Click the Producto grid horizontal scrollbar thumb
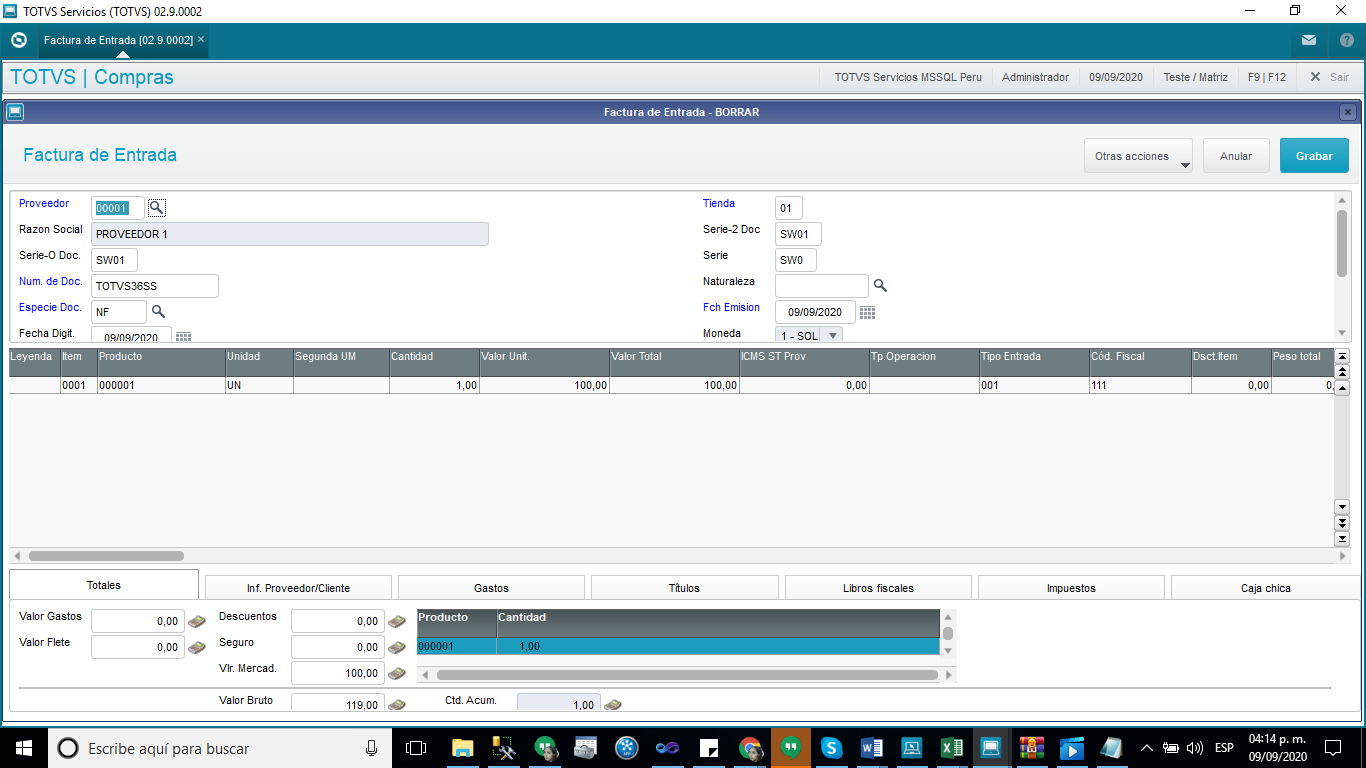The width and height of the screenshot is (1366, 768). 687,675
